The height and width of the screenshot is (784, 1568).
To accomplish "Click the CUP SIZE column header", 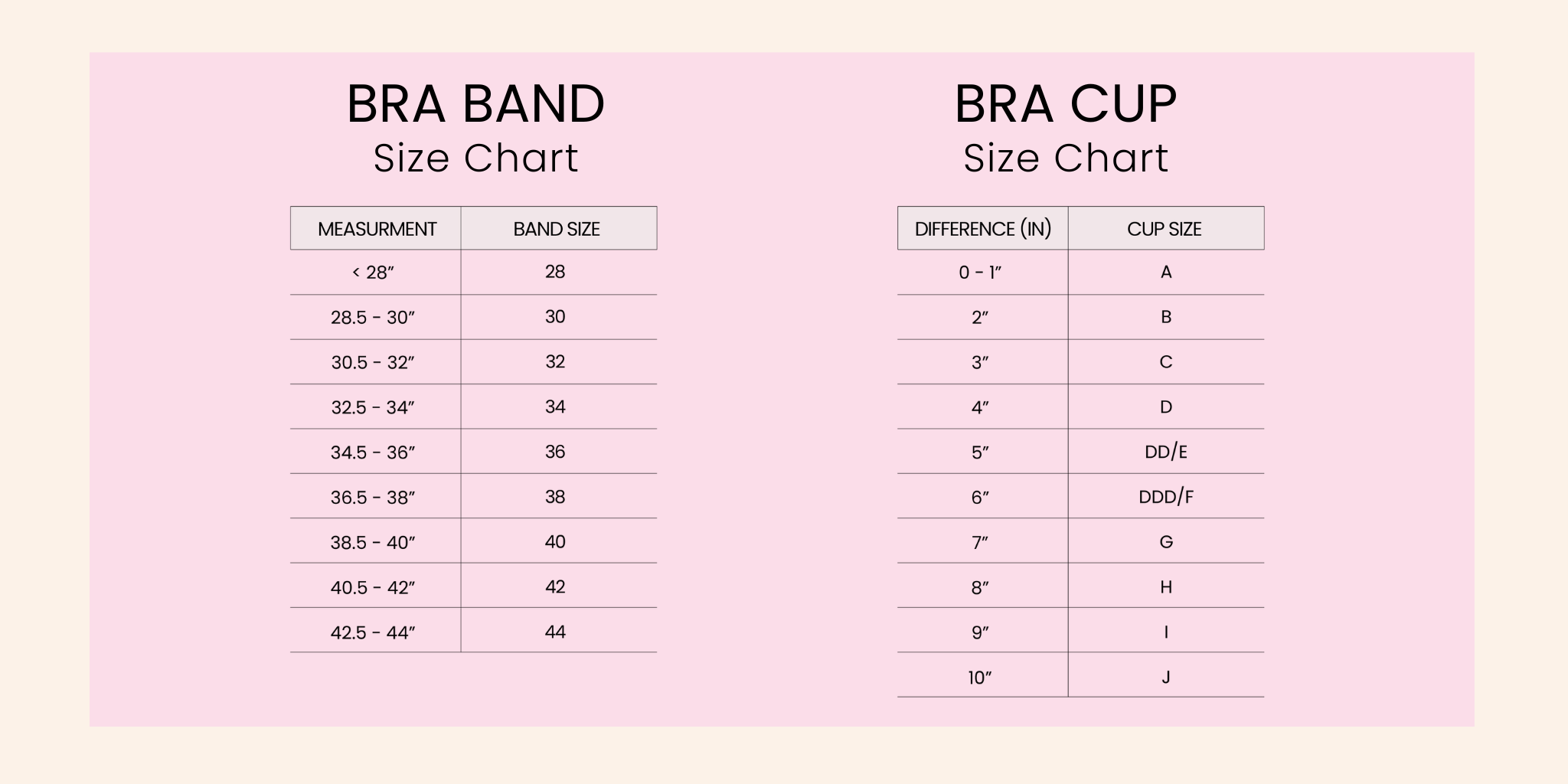I will (x=1165, y=229).
